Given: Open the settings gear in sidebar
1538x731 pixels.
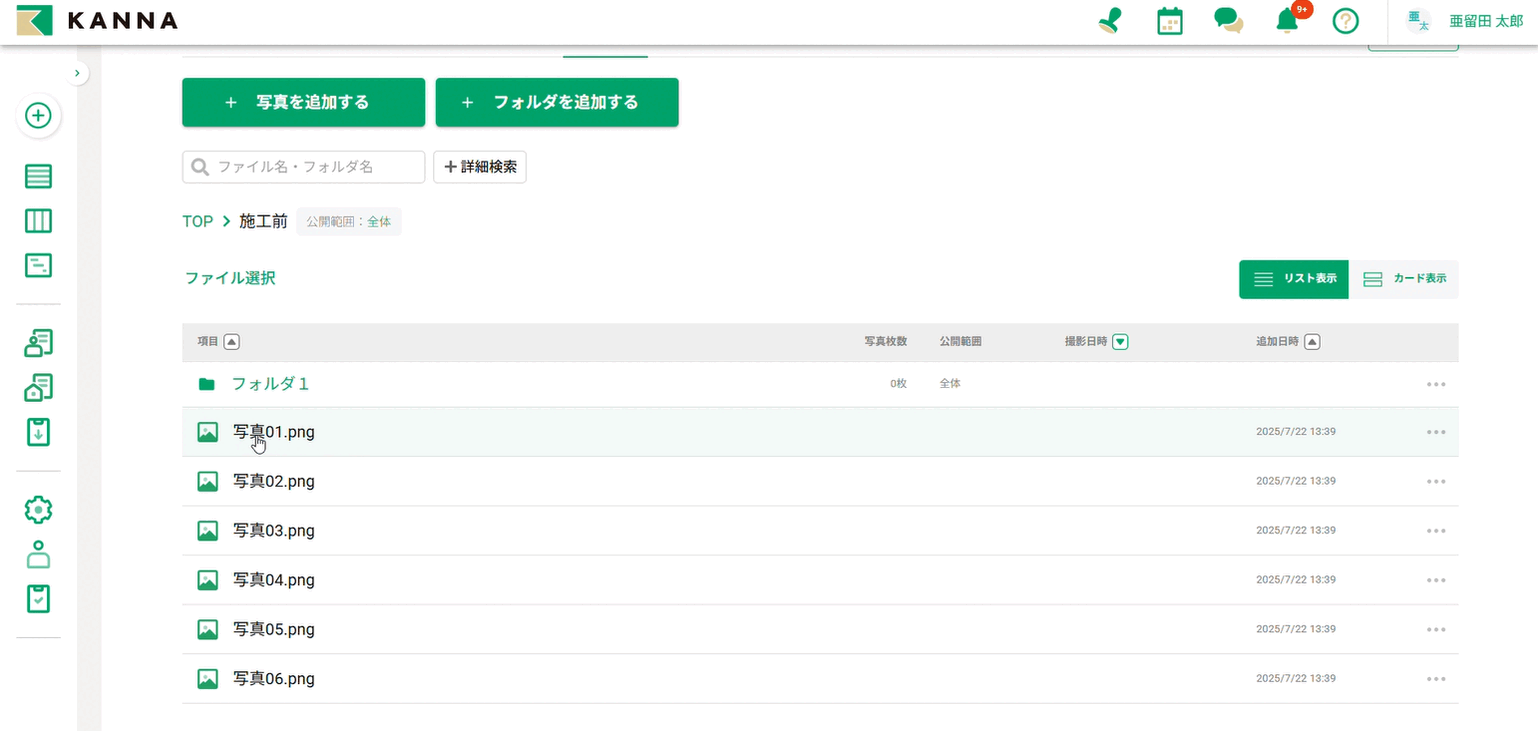Looking at the screenshot, I should coord(38,509).
